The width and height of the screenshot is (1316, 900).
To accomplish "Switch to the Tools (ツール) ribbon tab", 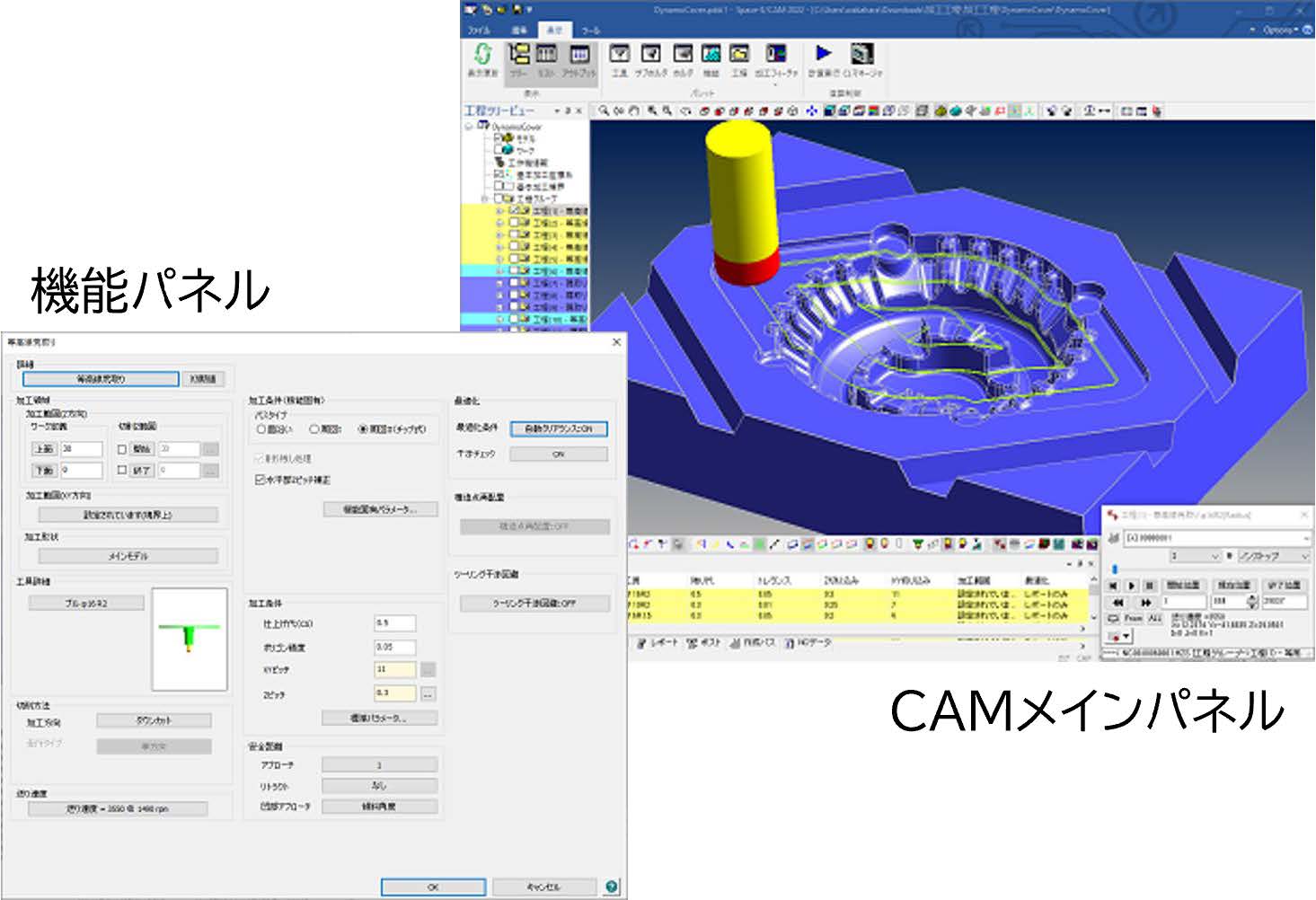I will click(x=590, y=30).
